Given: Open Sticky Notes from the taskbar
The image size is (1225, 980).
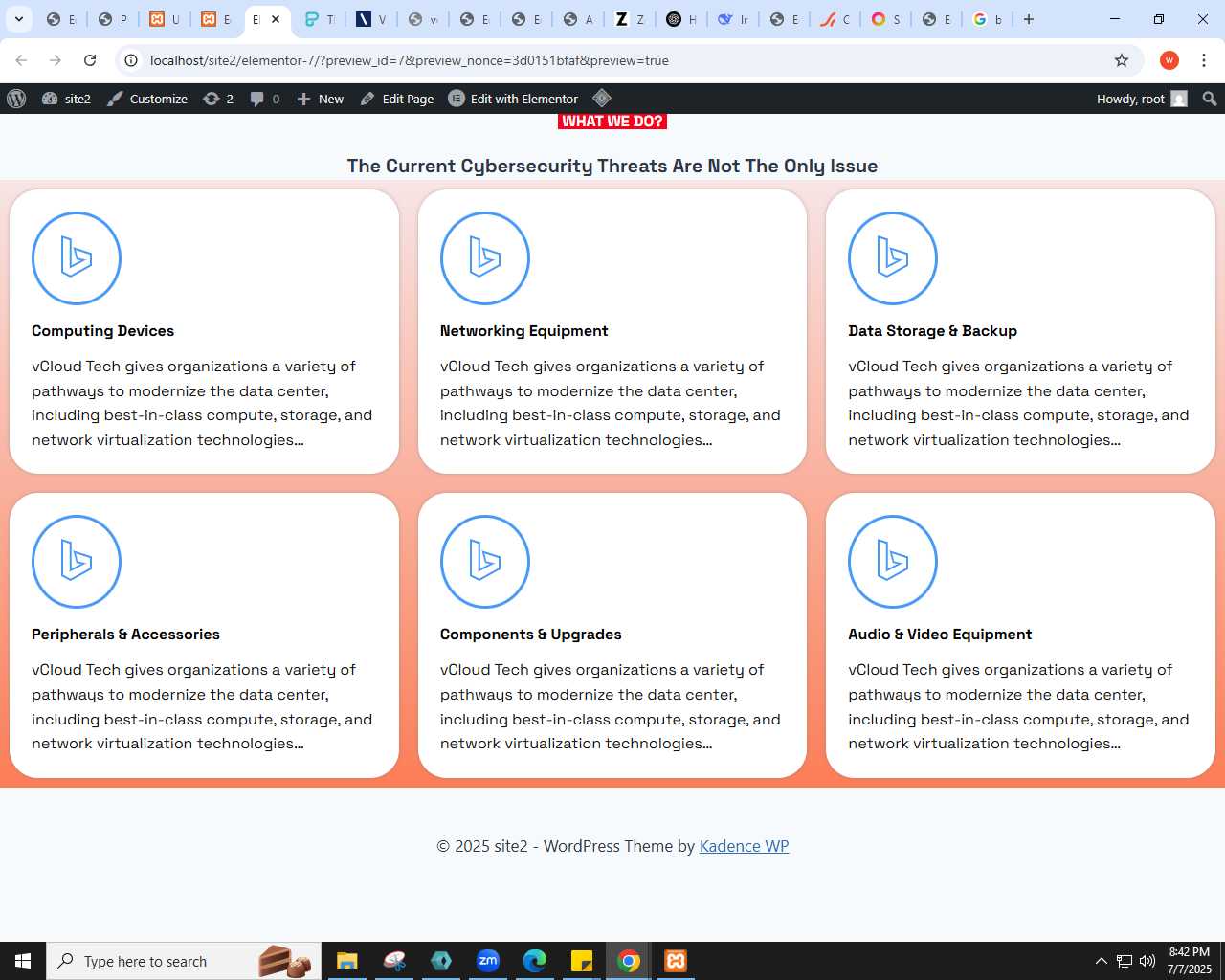Looking at the screenshot, I should [x=582, y=961].
